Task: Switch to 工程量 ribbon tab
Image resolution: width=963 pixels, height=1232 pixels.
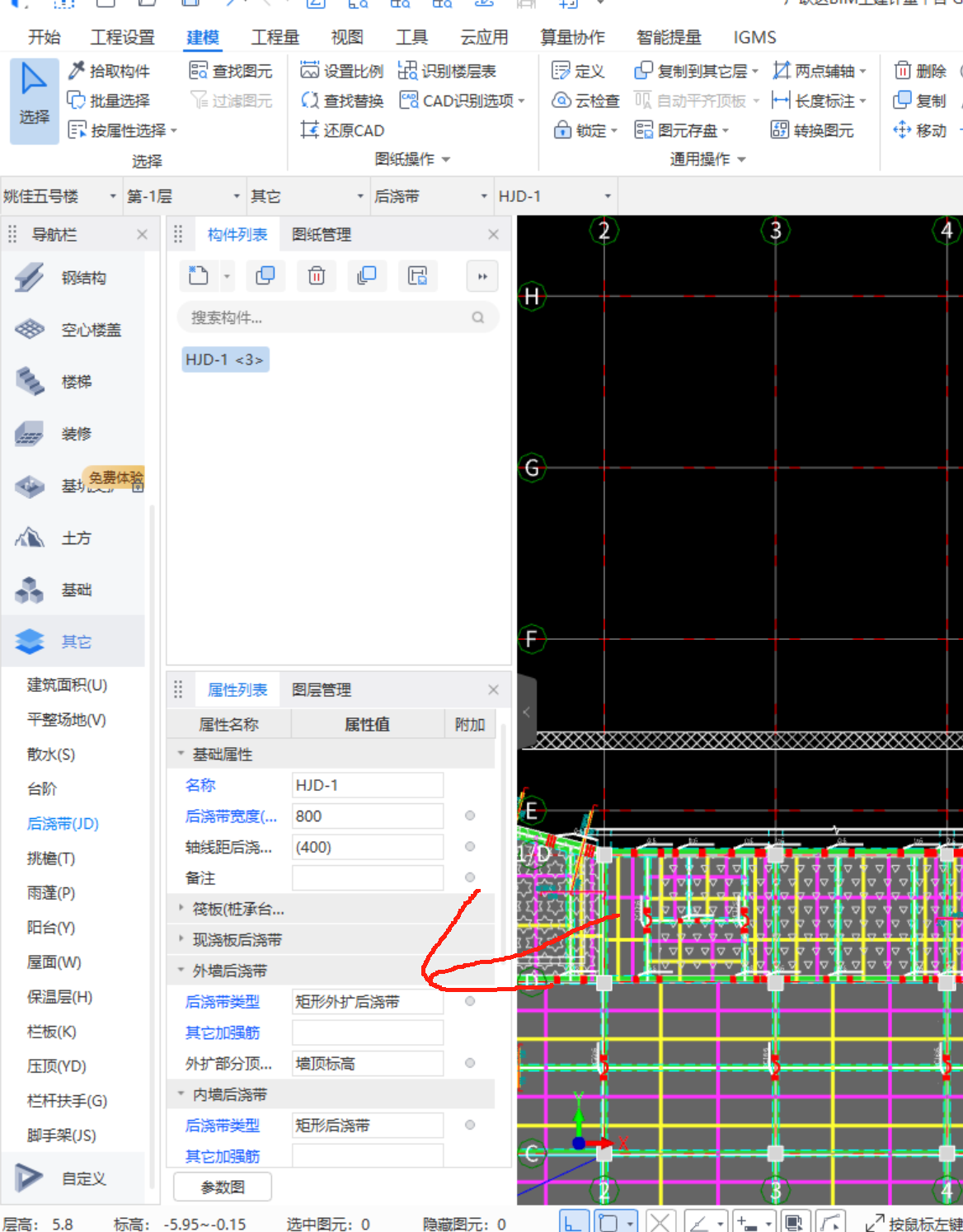Action: pos(275,37)
